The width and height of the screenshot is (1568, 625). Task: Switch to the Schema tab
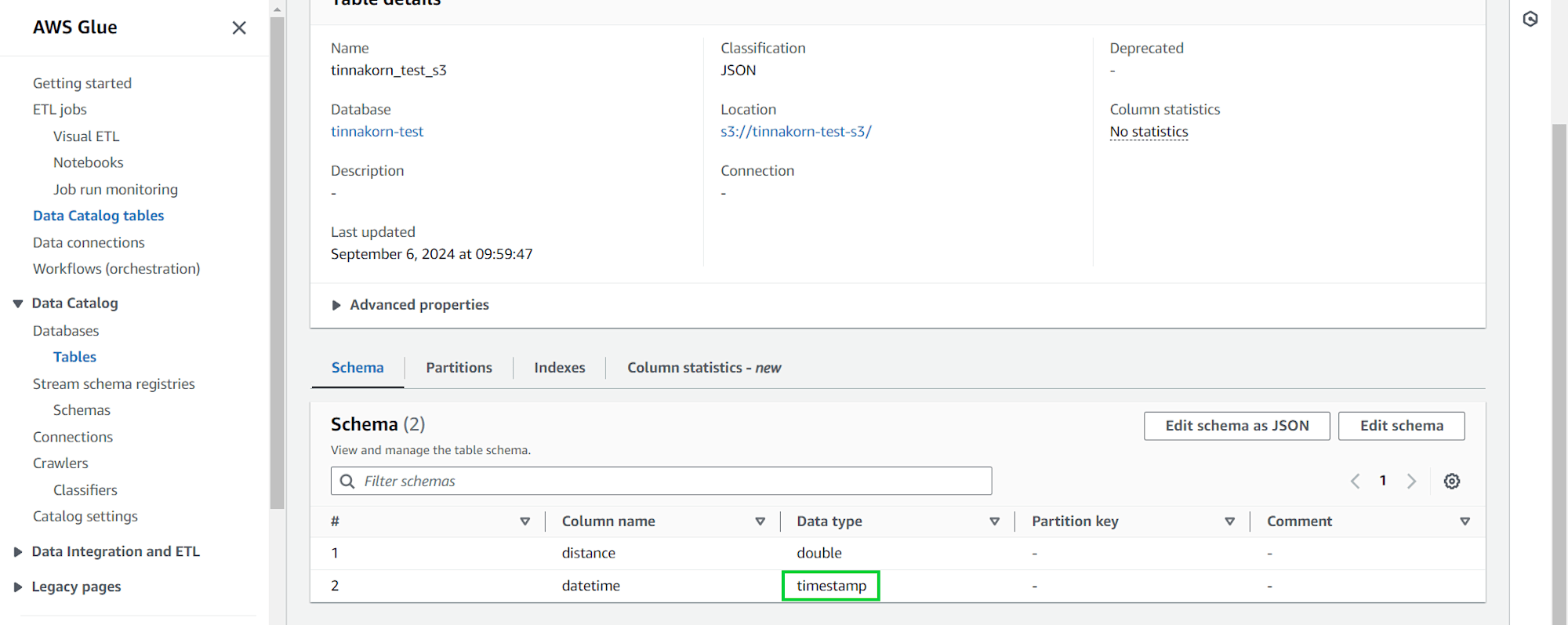(358, 368)
